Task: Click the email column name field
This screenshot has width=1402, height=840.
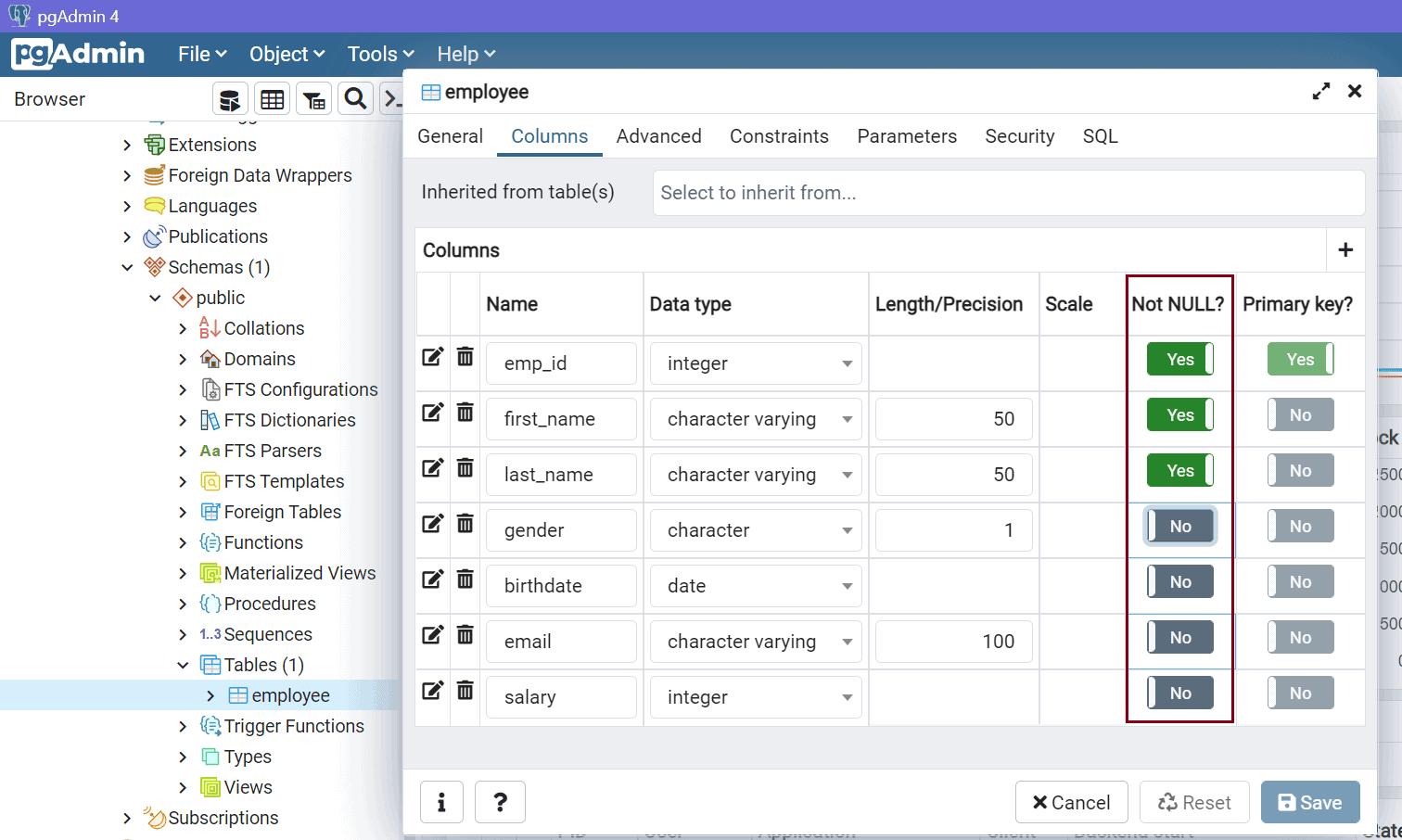Action: click(x=561, y=642)
